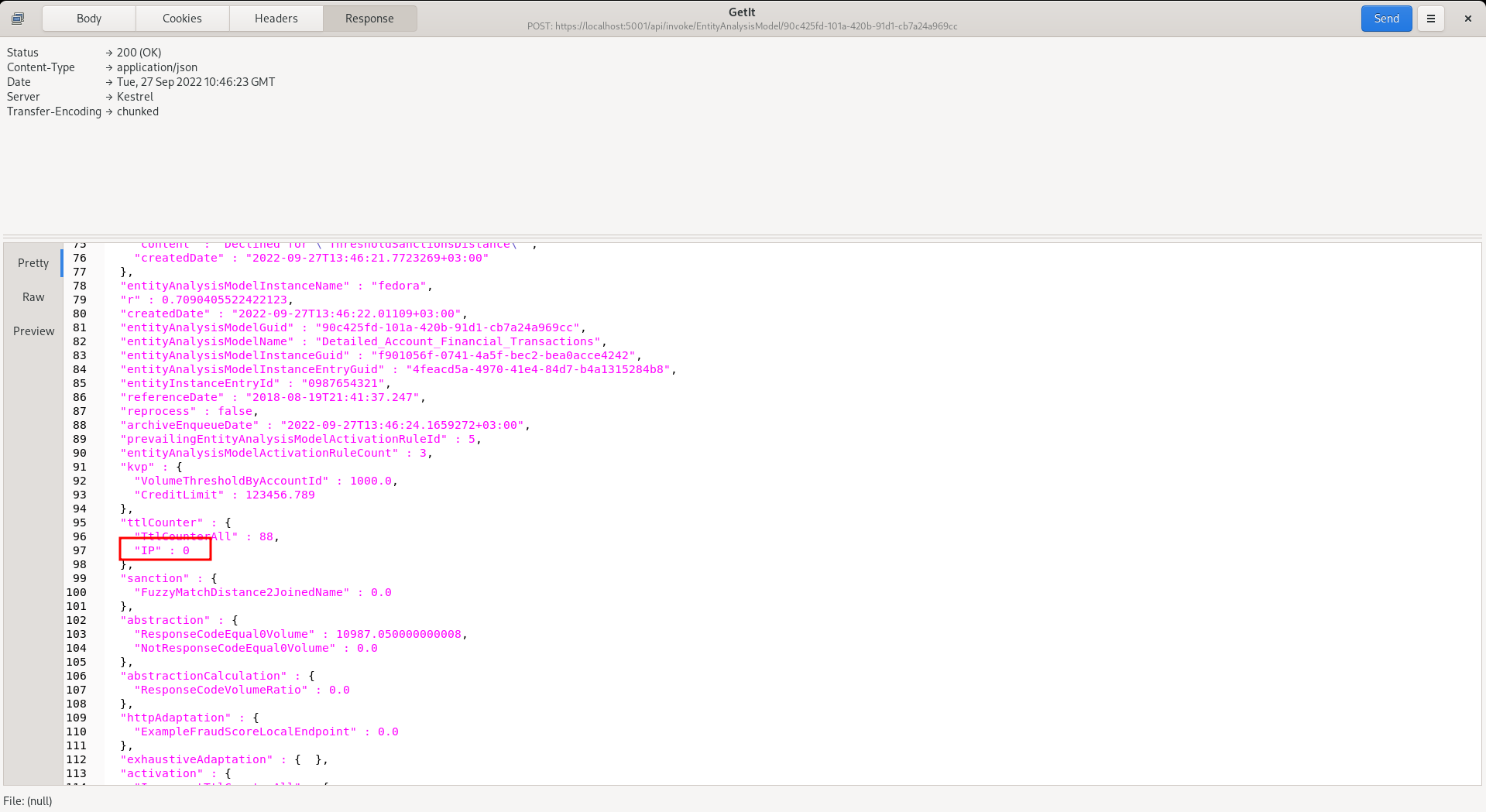The width and height of the screenshot is (1486, 812).
Task: Switch to the Headers tab
Action: [x=276, y=19]
